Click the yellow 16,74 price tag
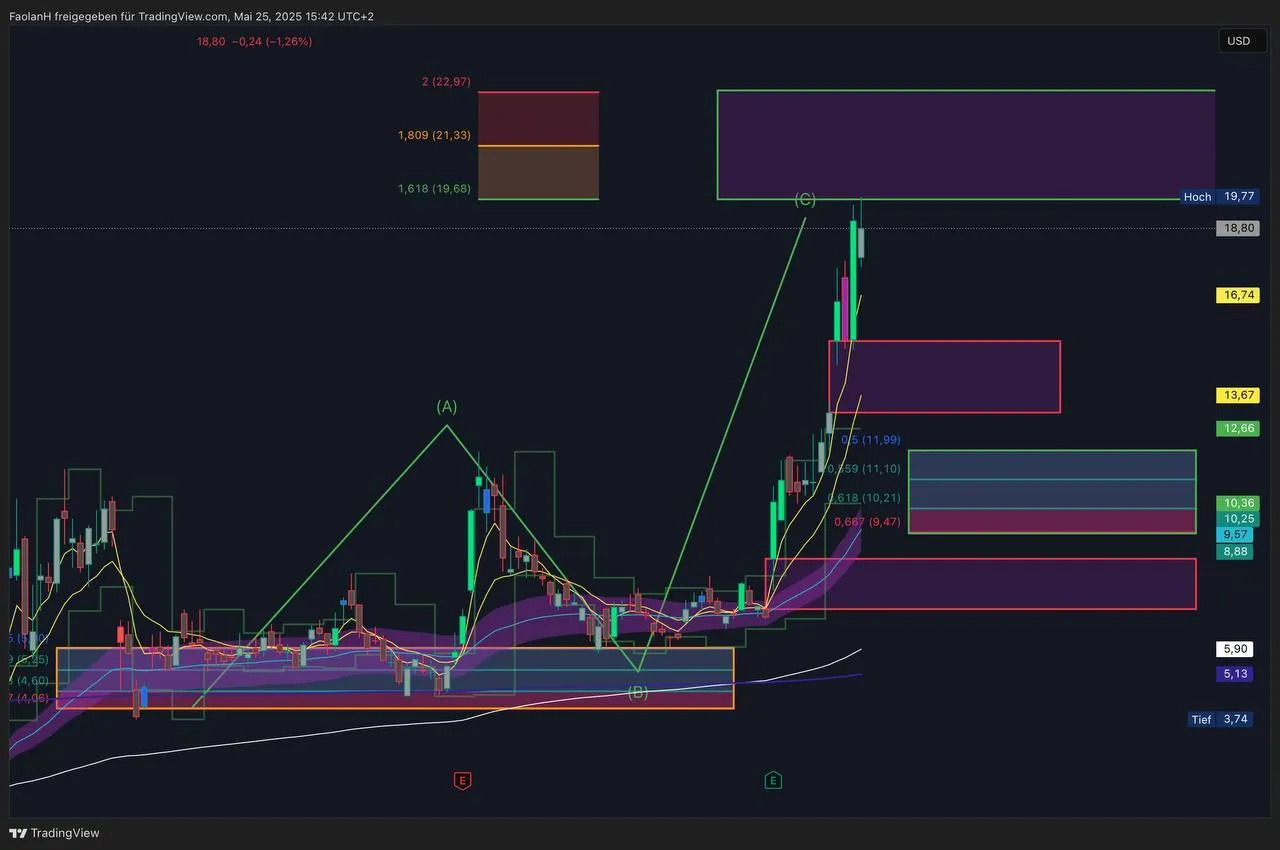 click(x=1238, y=295)
